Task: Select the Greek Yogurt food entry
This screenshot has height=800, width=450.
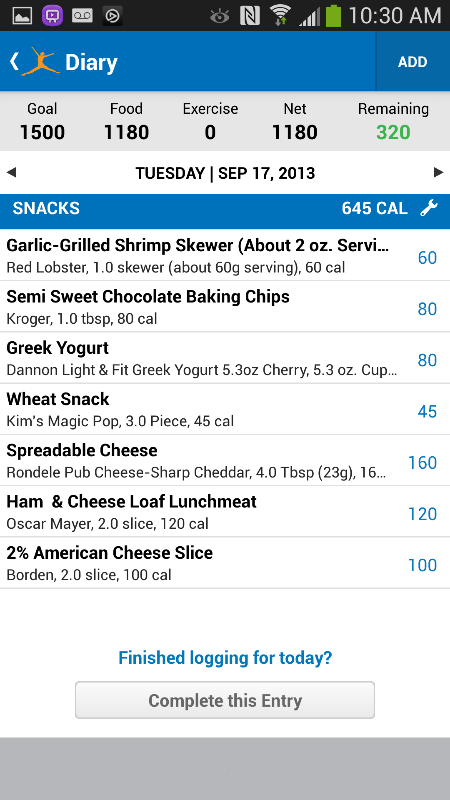Action: pyautogui.click(x=225, y=358)
